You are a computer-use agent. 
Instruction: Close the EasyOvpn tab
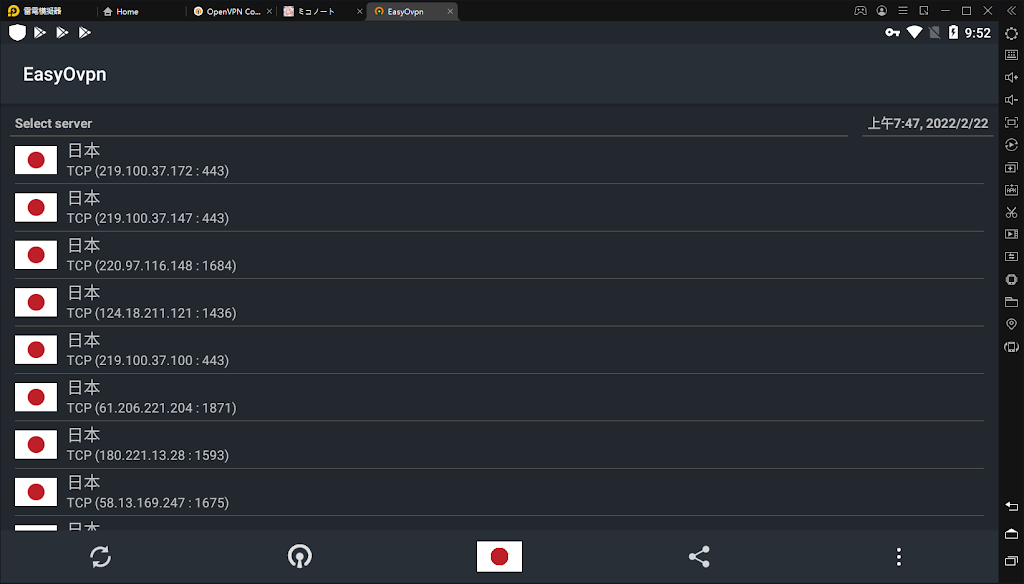coord(450,11)
